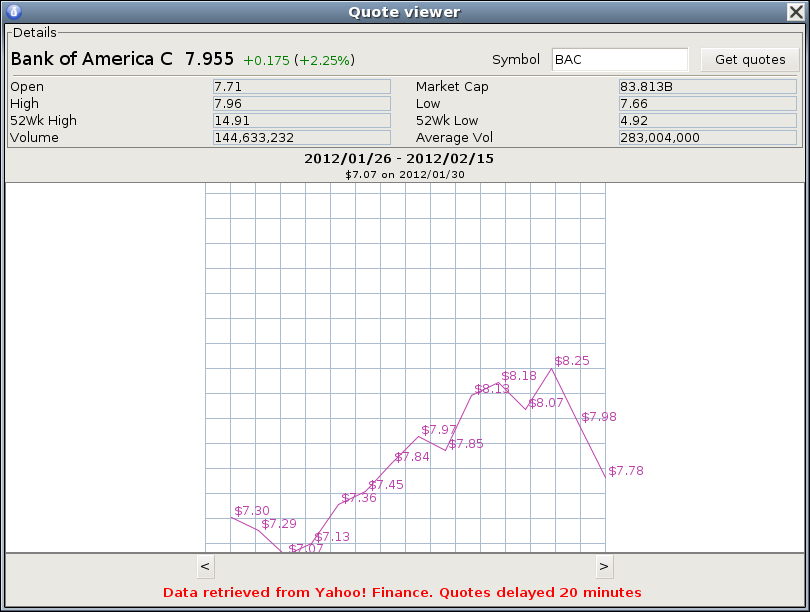This screenshot has width=810, height=612.
Task: Click the Yahoo! Finance data delay notice
Action: click(x=402, y=592)
